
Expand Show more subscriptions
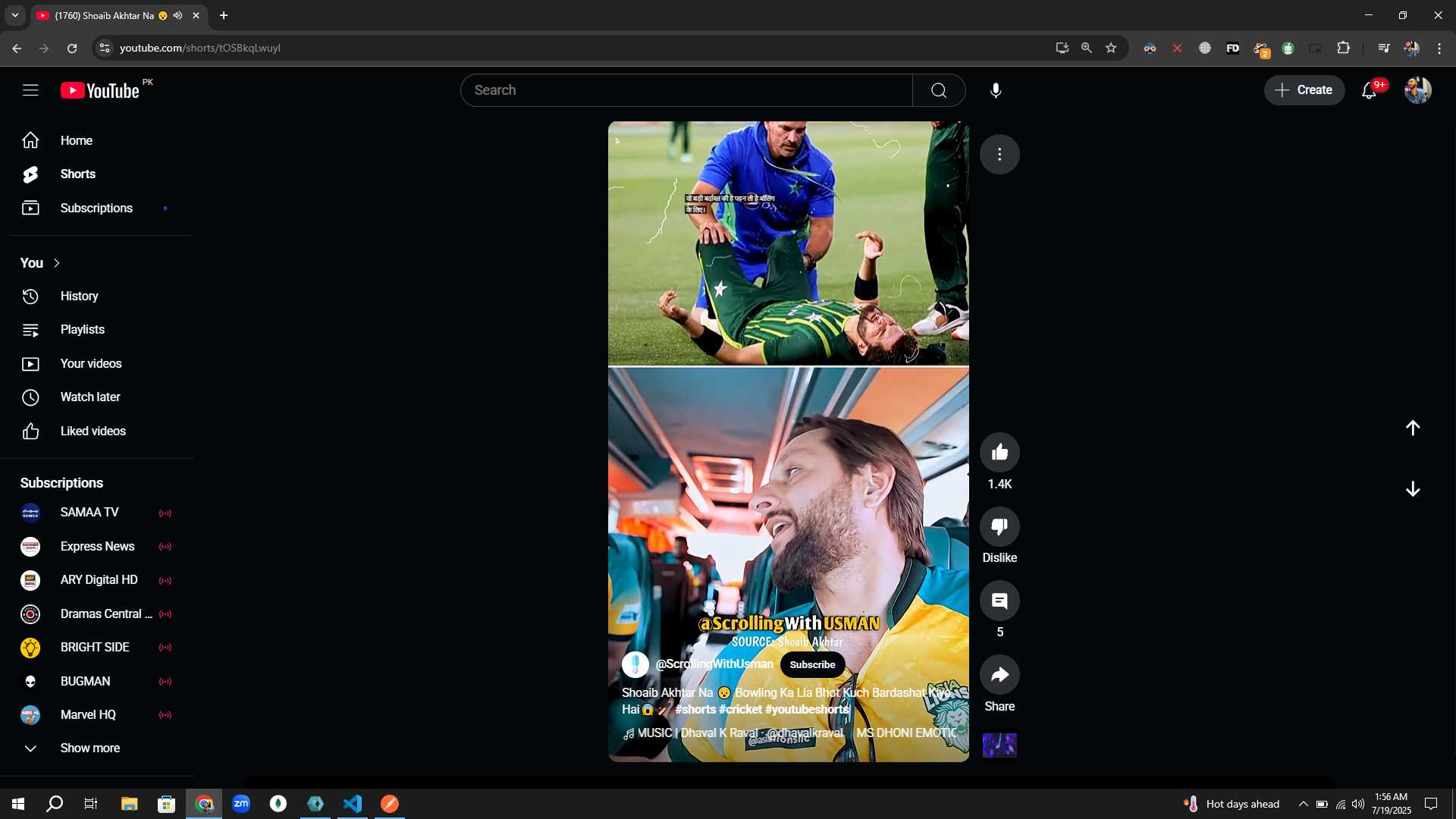coord(96,748)
